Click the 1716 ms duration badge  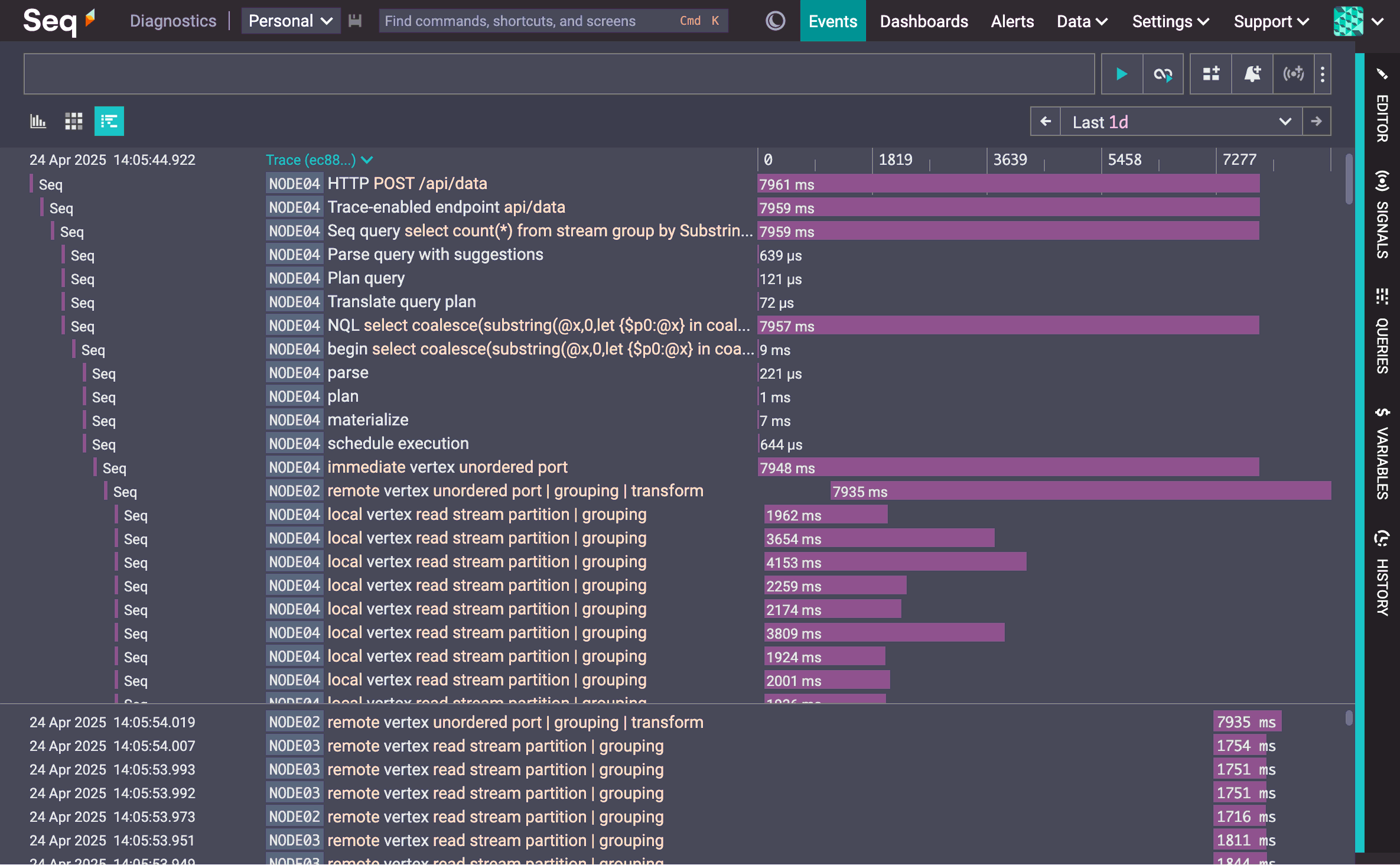pos(1246,817)
